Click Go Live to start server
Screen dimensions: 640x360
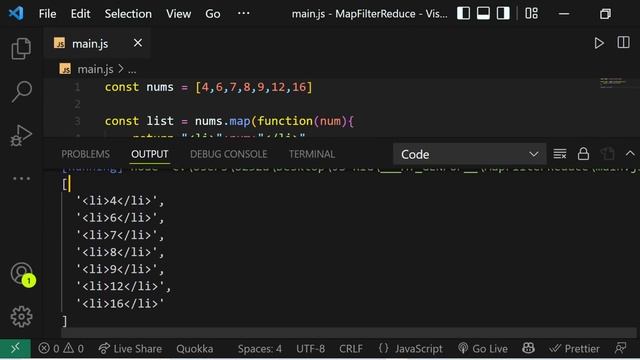tap(483, 349)
